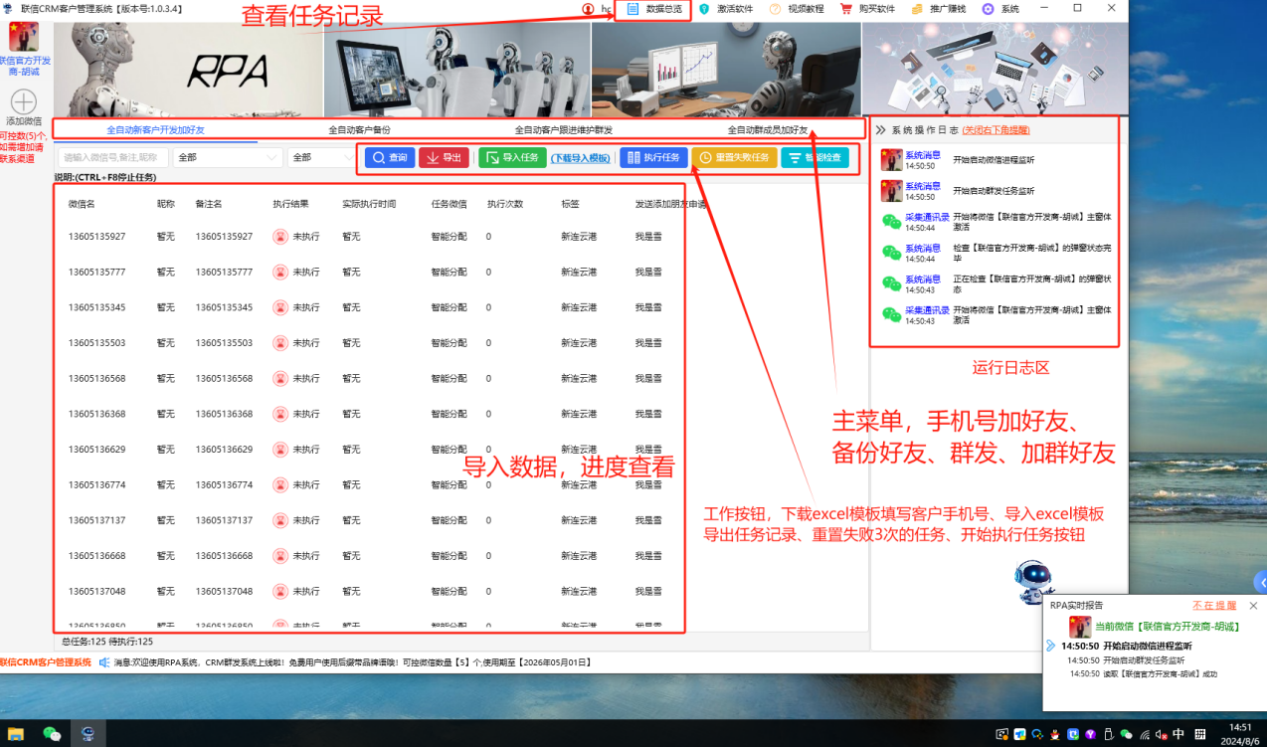Open WeChat from the taskbar
Viewport: 1267px width, 747px height.
(x=52, y=733)
